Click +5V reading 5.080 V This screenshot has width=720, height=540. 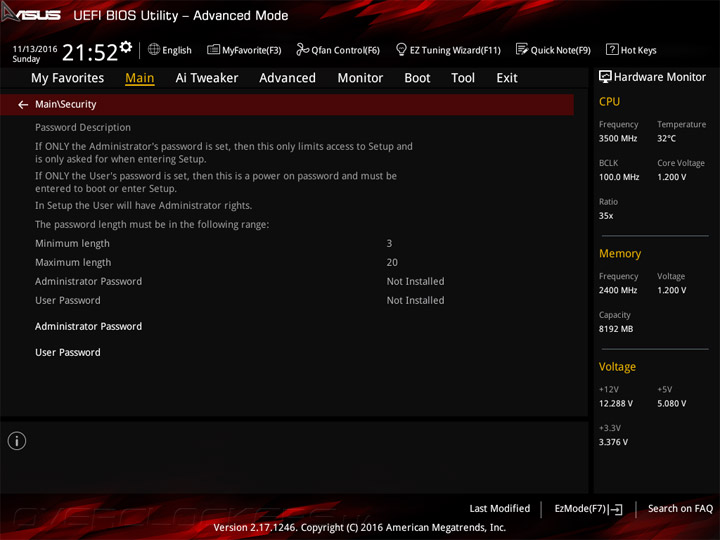(672, 404)
